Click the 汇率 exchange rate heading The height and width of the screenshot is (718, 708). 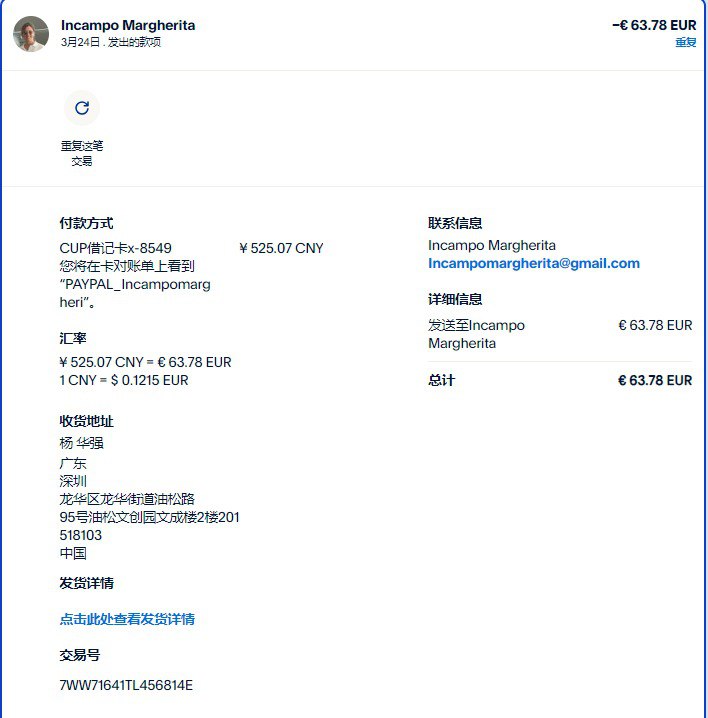[73, 338]
